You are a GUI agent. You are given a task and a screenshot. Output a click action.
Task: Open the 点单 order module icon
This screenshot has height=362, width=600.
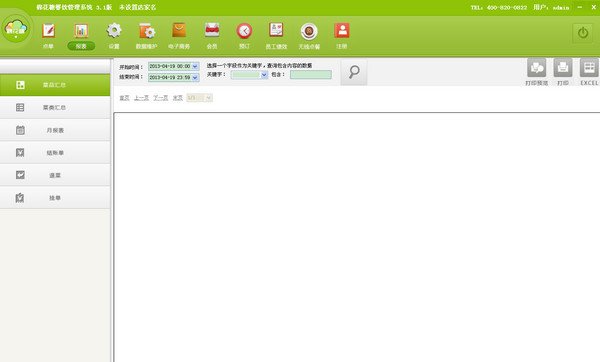(x=49, y=31)
